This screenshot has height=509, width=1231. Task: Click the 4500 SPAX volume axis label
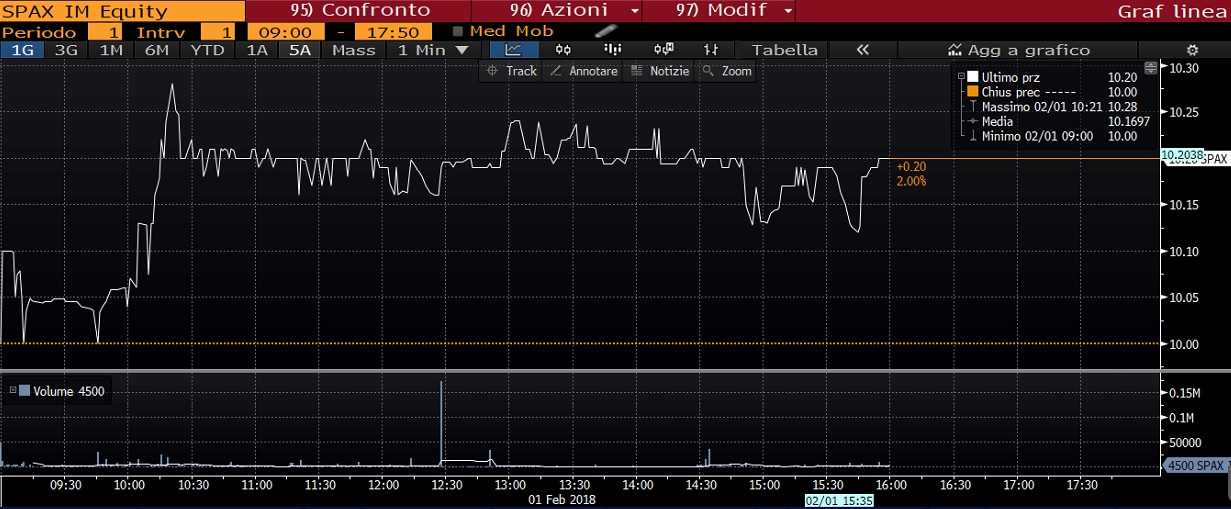click(1196, 465)
